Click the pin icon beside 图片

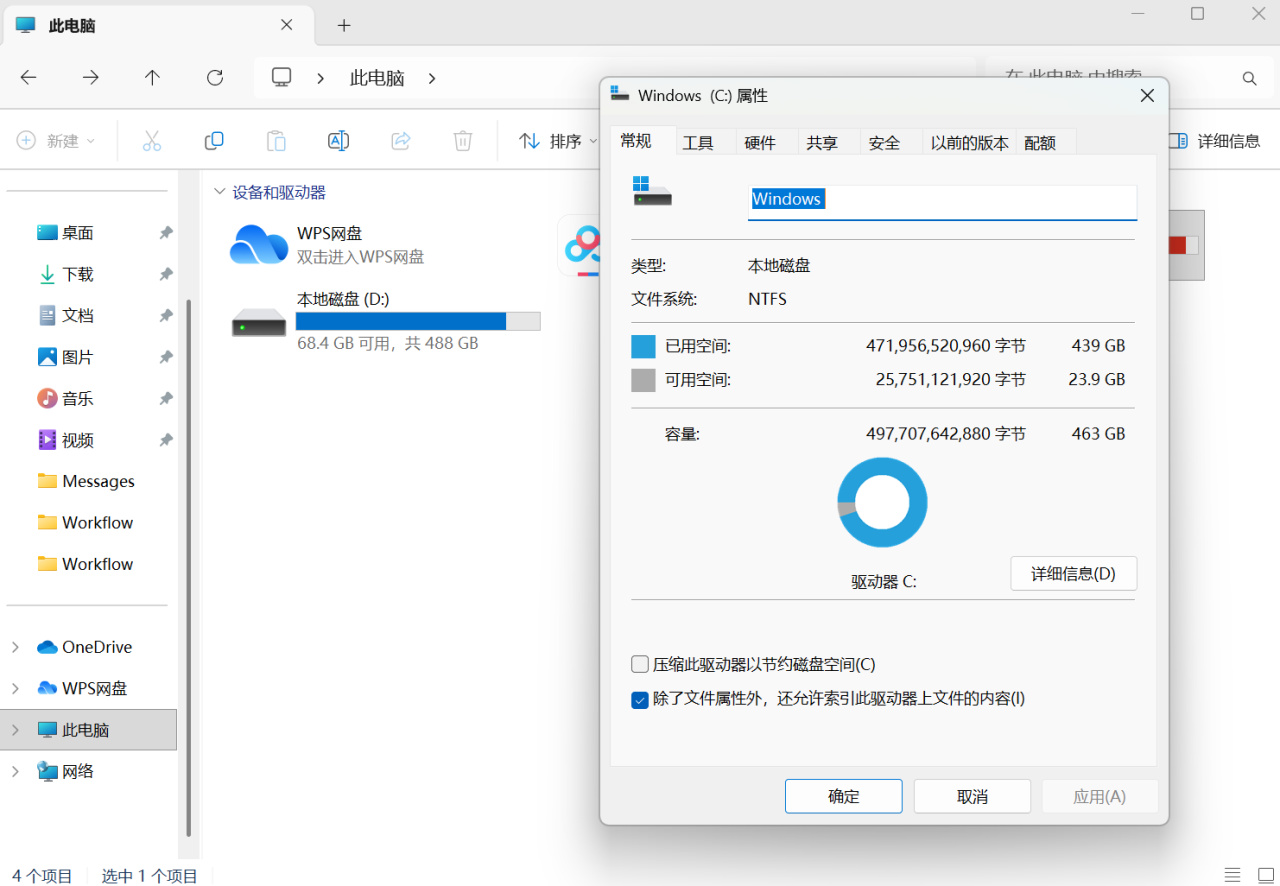166,357
